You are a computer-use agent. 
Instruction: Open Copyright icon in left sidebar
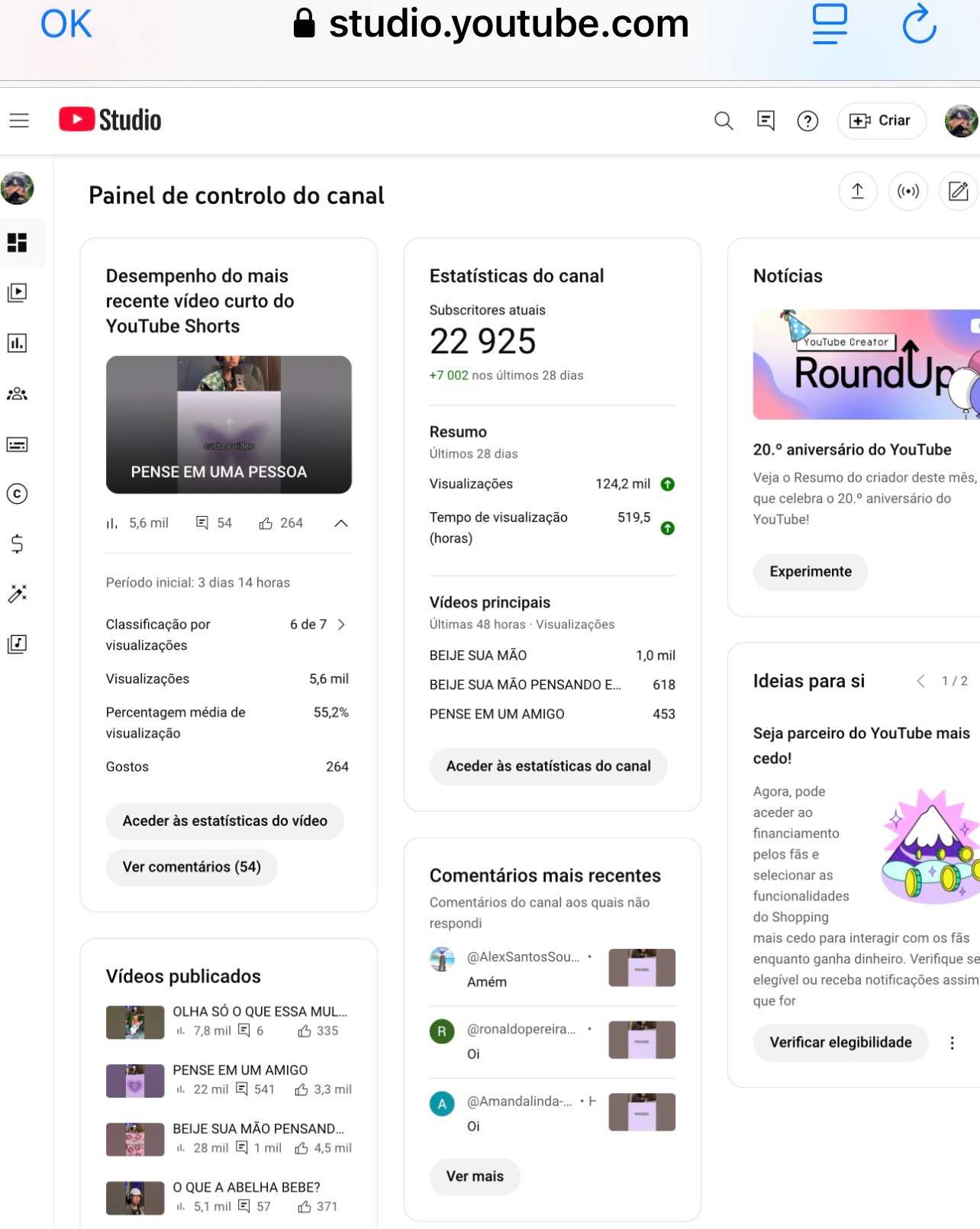coord(18,494)
